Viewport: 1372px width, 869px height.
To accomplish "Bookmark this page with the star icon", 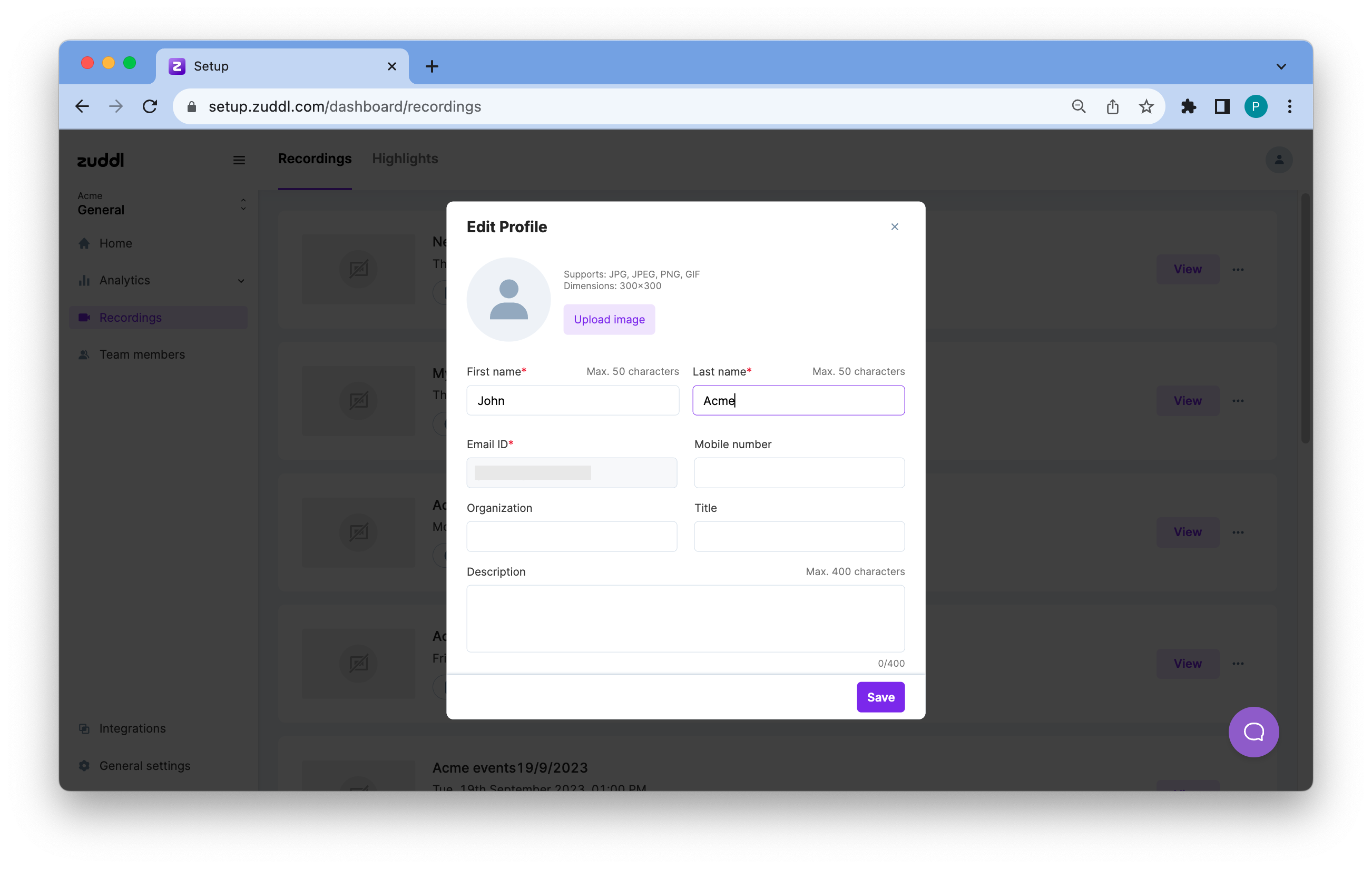I will coord(1146,106).
